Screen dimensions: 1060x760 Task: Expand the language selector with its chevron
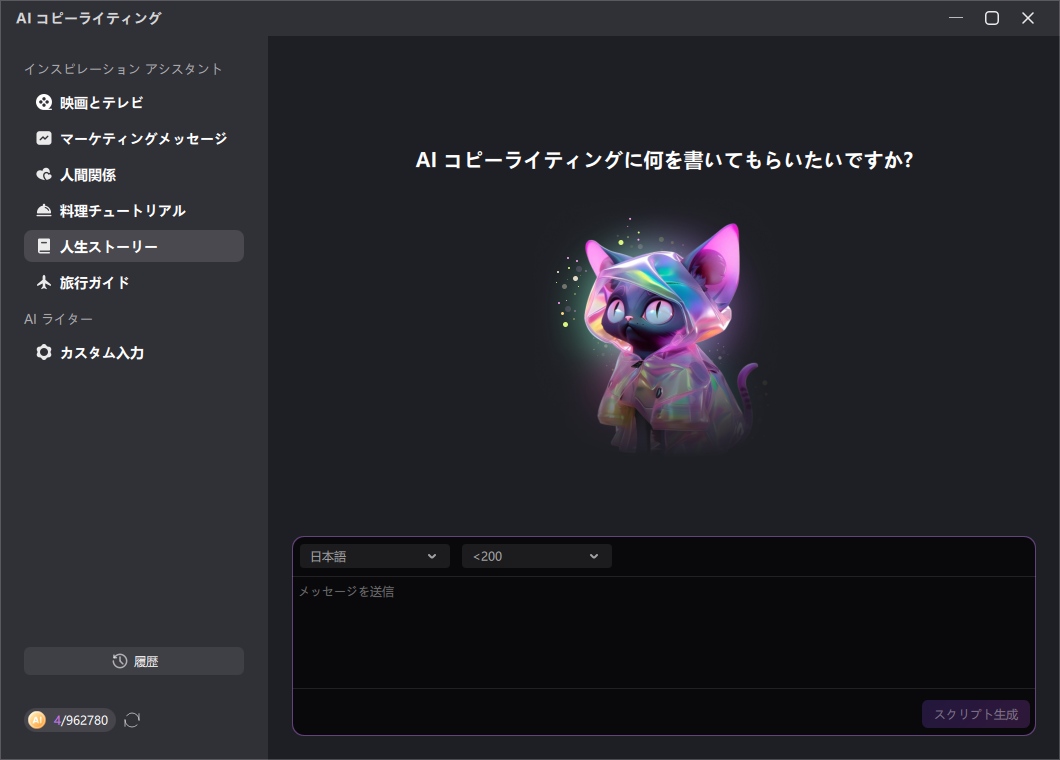coord(433,555)
